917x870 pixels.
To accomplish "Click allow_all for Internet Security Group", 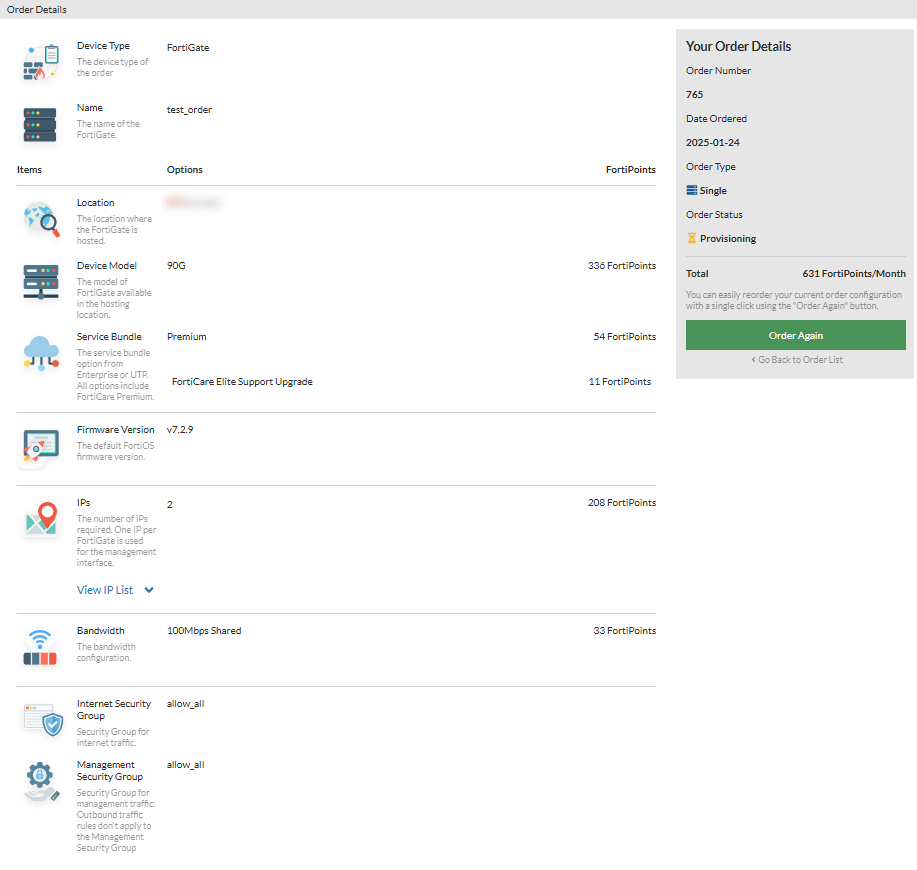I will [x=185, y=704].
